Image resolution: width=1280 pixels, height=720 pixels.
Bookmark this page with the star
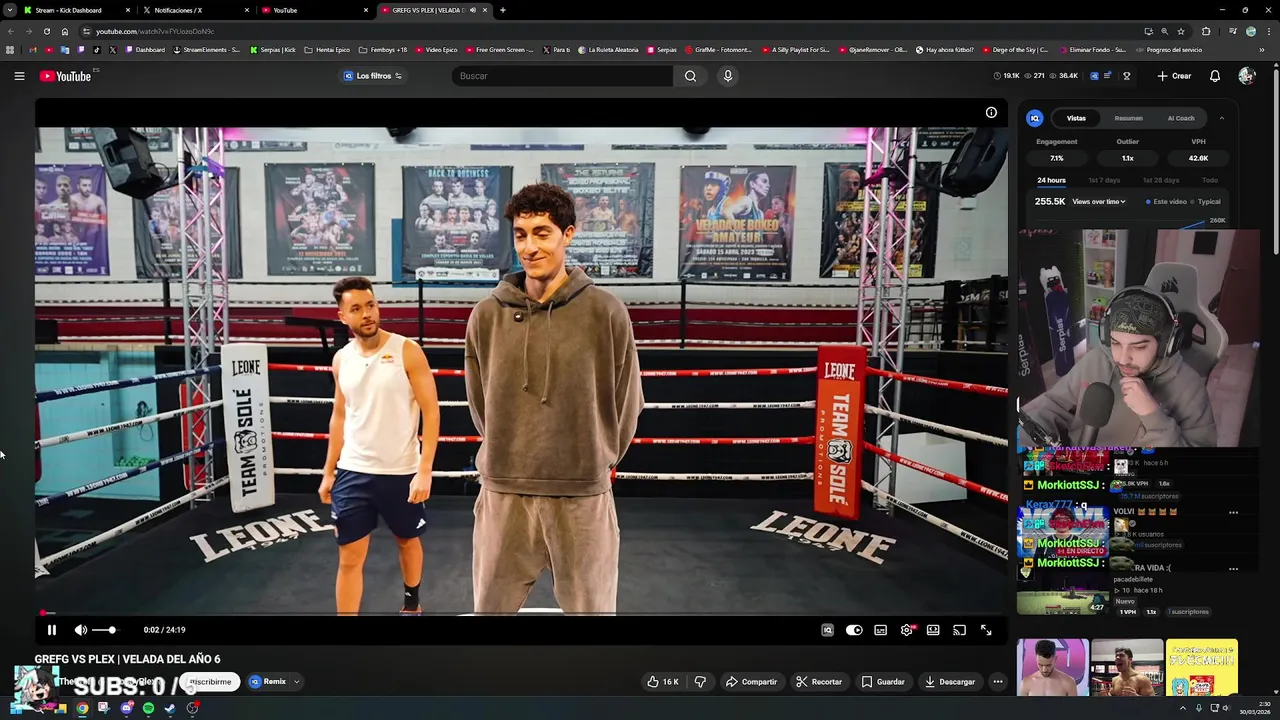(x=1181, y=31)
